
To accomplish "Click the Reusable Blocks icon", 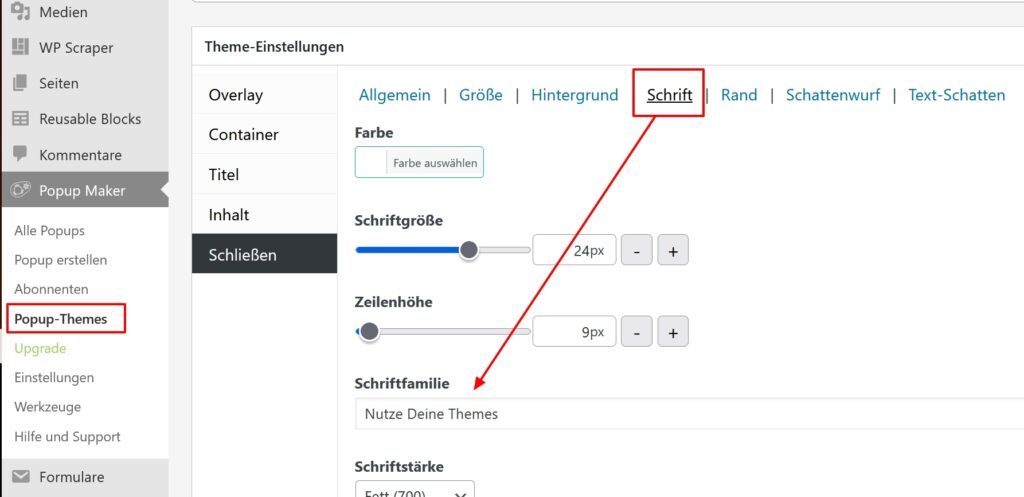I will [20, 119].
